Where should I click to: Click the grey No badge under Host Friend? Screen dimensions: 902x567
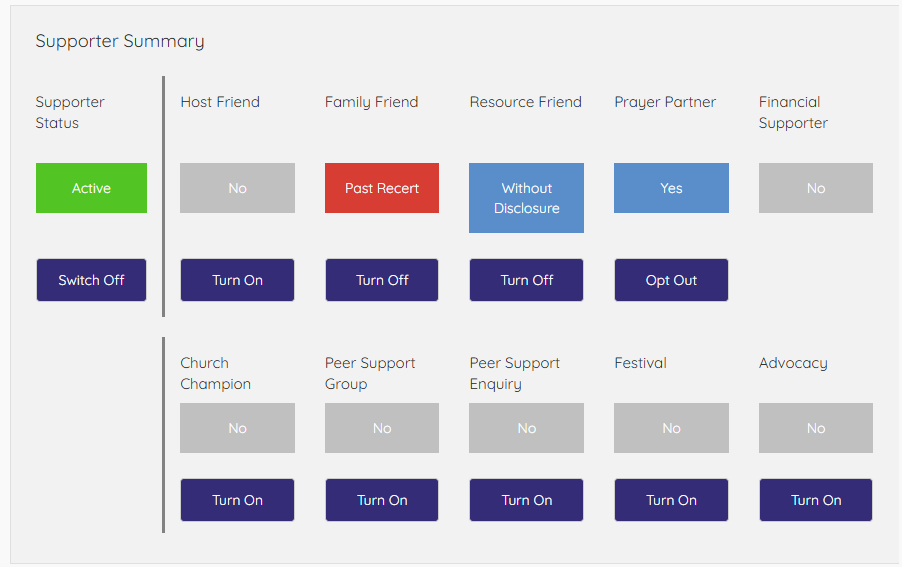237,188
